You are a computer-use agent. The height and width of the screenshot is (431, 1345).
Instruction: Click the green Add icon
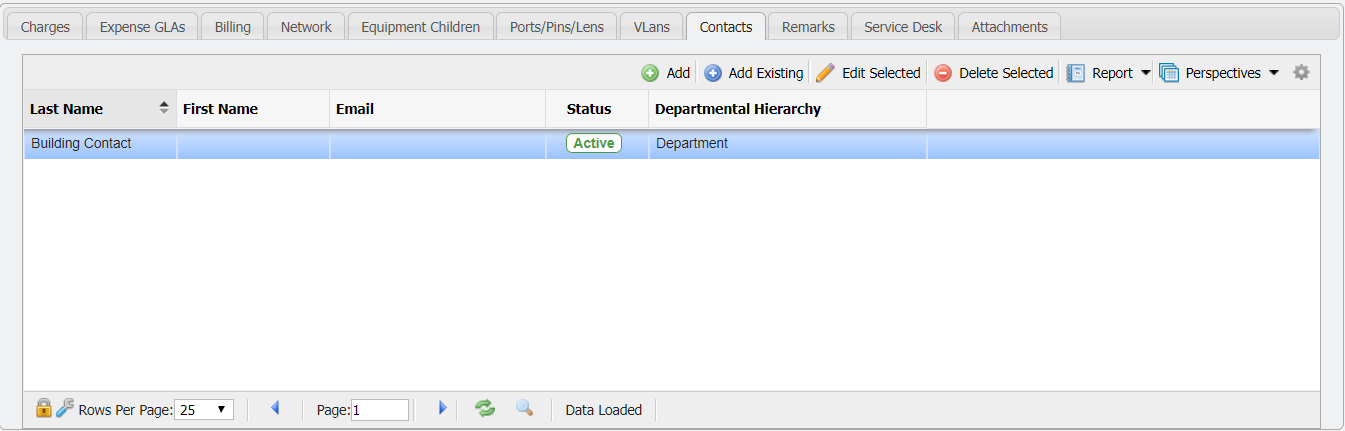[650, 73]
